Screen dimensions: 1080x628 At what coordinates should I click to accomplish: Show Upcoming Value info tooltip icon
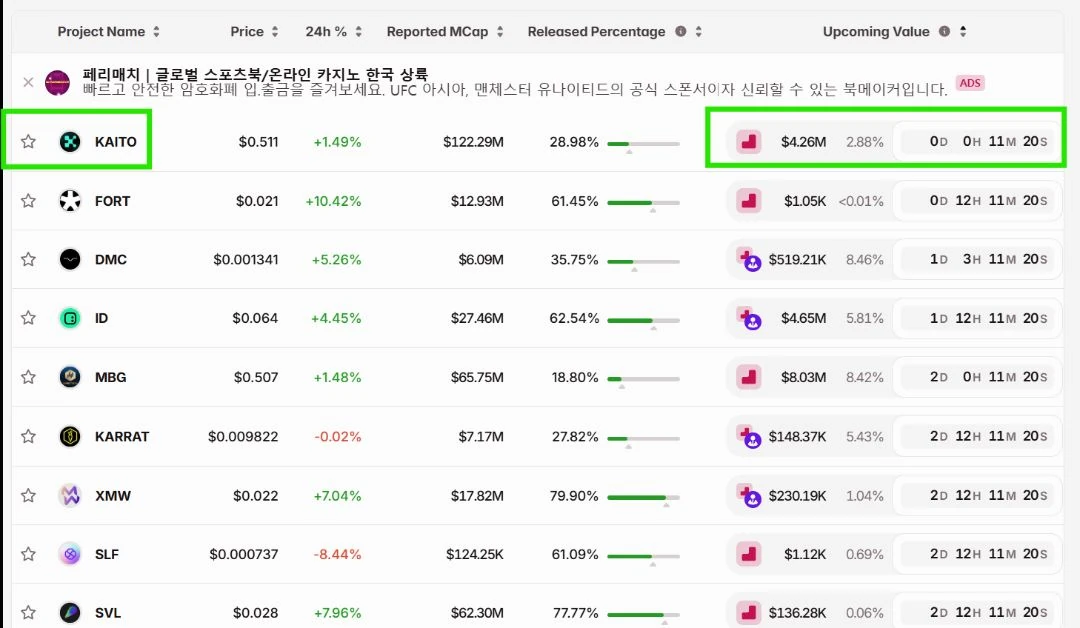tap(944, 32)
